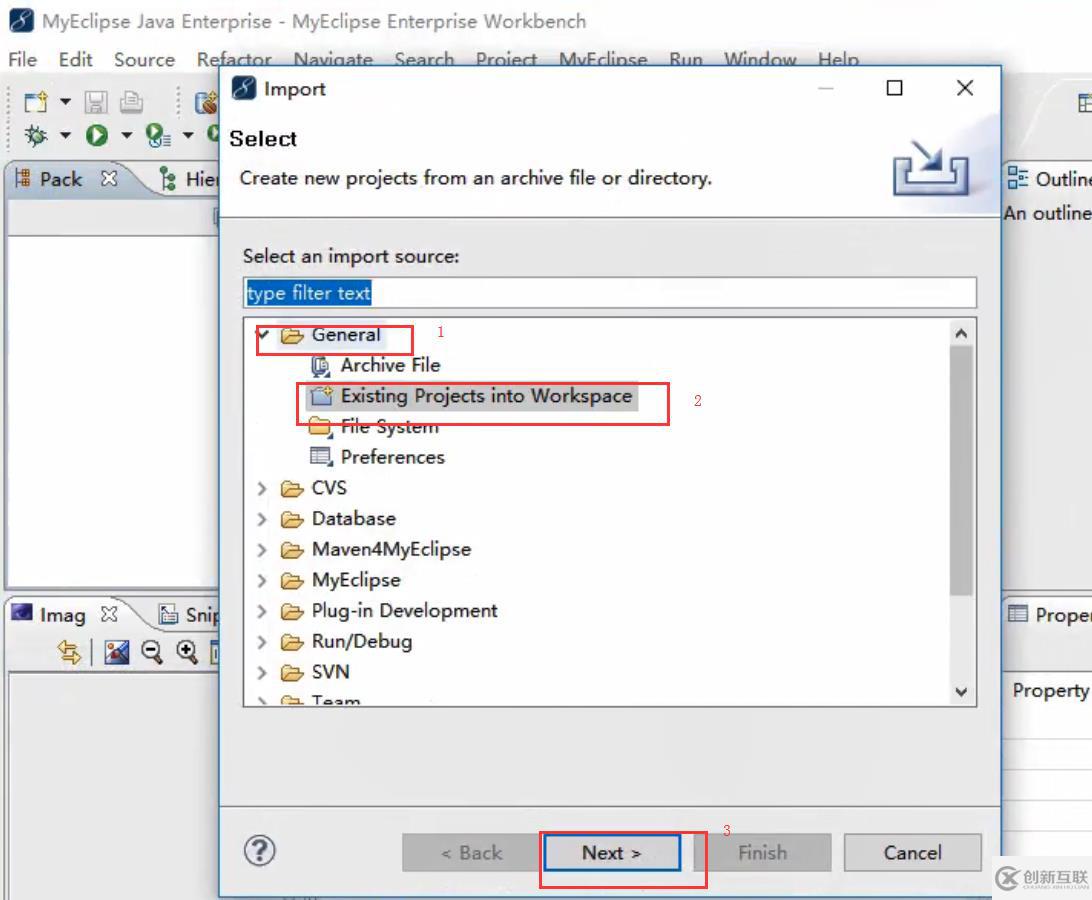
Task: Click the Finish button
Action: (x=763, y=853)
